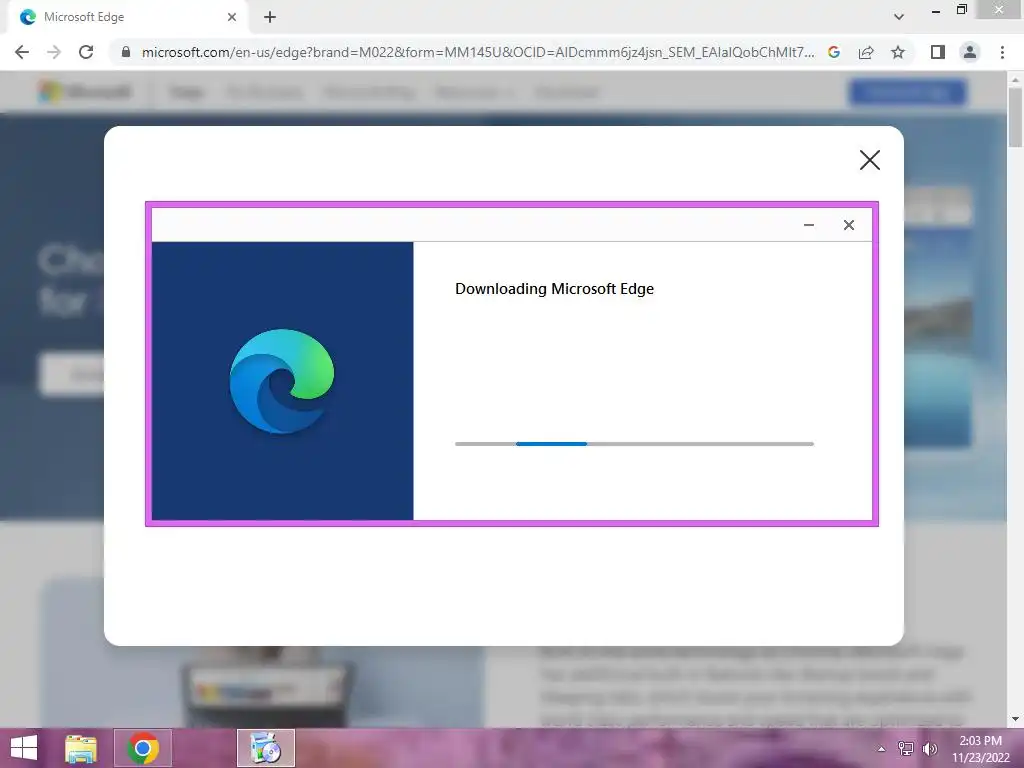Go back using browser back arrow
The height and width of the screenshot is (768, 1024).
[x=22, y=52]
